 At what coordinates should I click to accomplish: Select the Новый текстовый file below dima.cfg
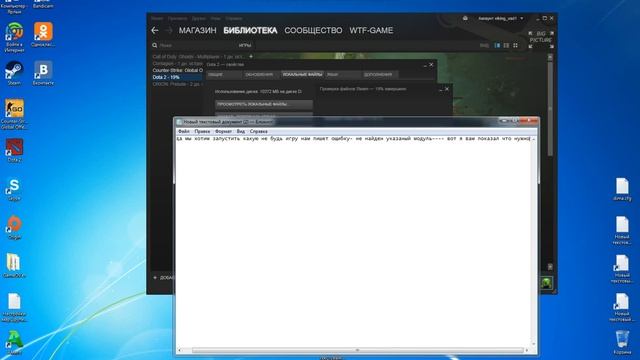(x=622, y=231)
